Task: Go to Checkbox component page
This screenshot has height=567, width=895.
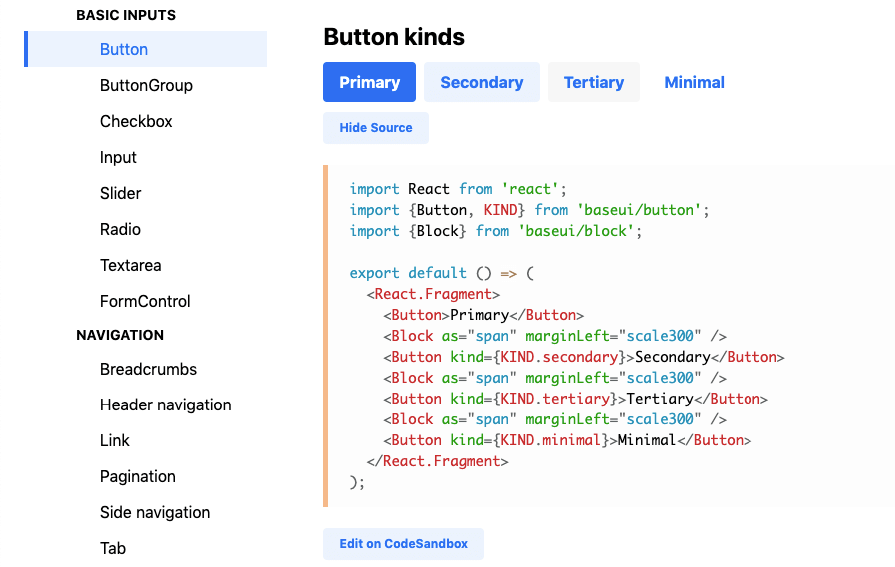Action: [136, 121]
